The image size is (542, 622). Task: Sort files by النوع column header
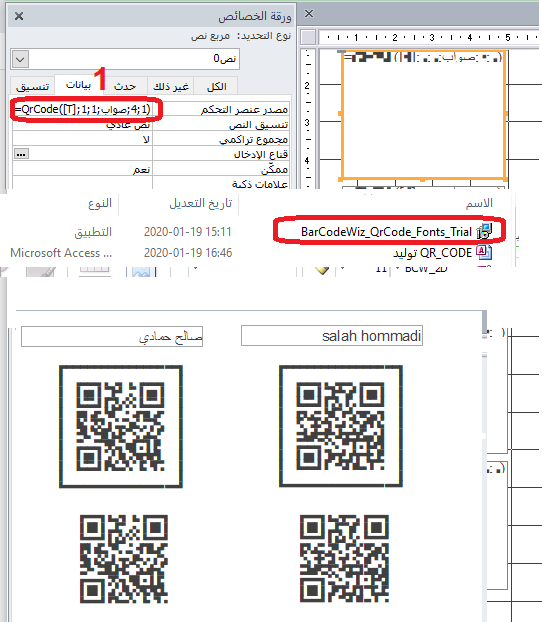click(100, 203)
